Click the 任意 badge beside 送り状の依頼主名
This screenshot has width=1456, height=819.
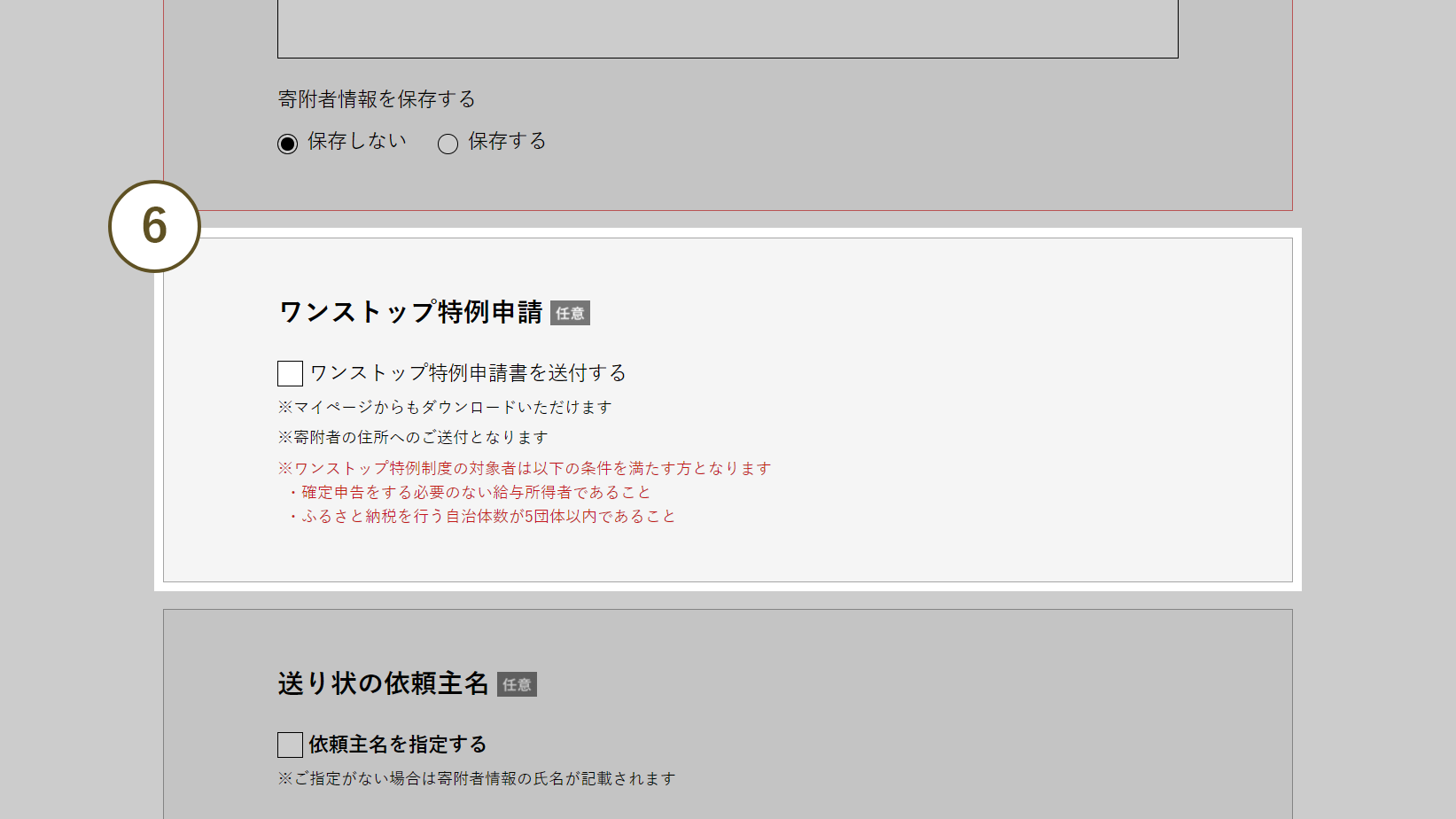point(517,684)
